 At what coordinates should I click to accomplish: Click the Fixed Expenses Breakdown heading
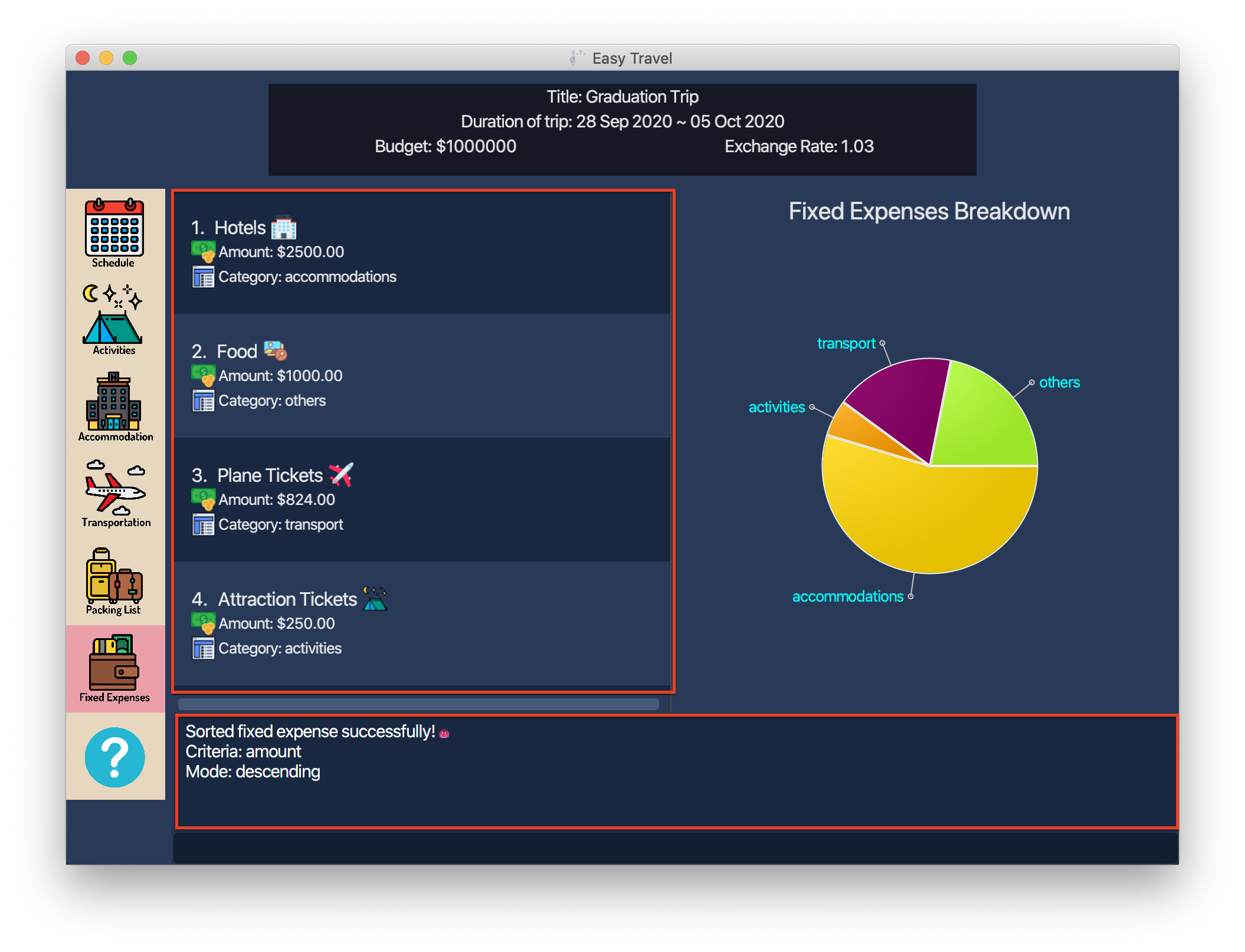pos(929,211)
